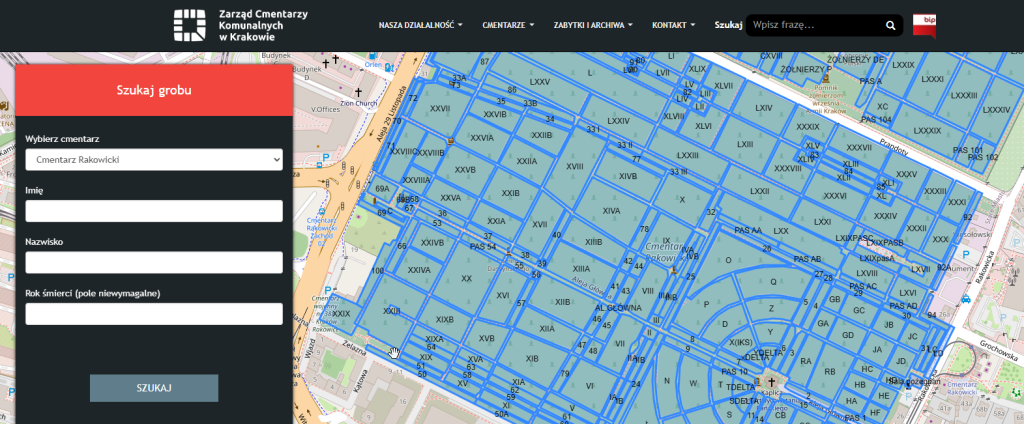The width and height of the screenshot is (1024, 424).
Task: Select cemetery section LXXV on map
Action: point(539,82)
